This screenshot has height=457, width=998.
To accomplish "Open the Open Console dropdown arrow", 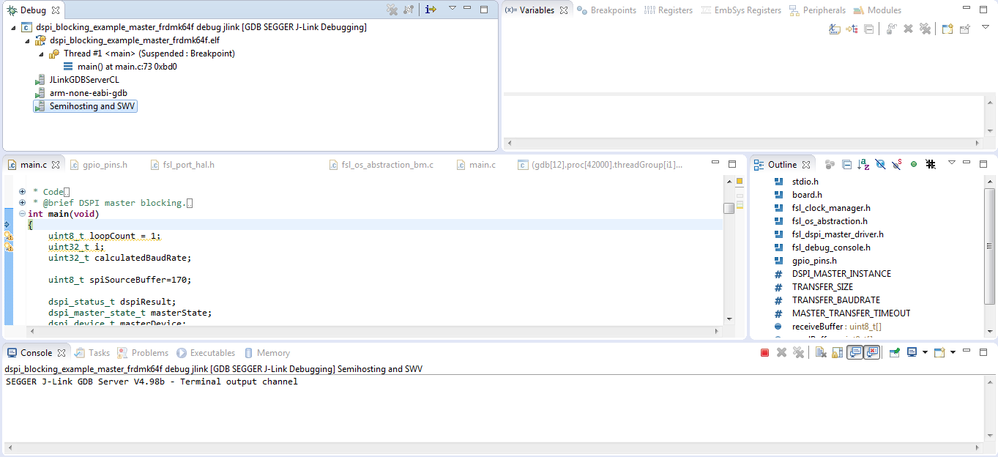I will coord(952,353).
